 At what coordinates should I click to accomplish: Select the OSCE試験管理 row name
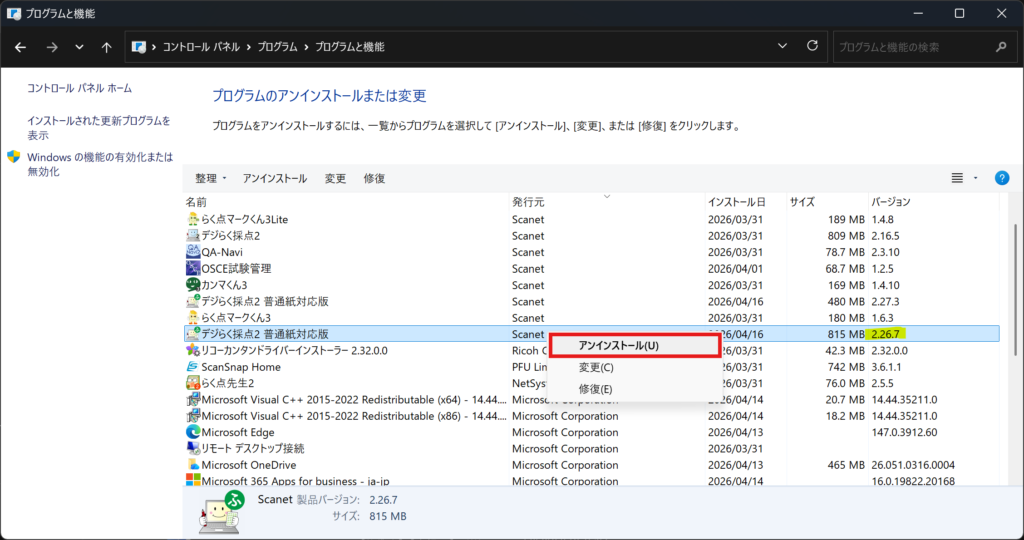click(x=236, y=268)
